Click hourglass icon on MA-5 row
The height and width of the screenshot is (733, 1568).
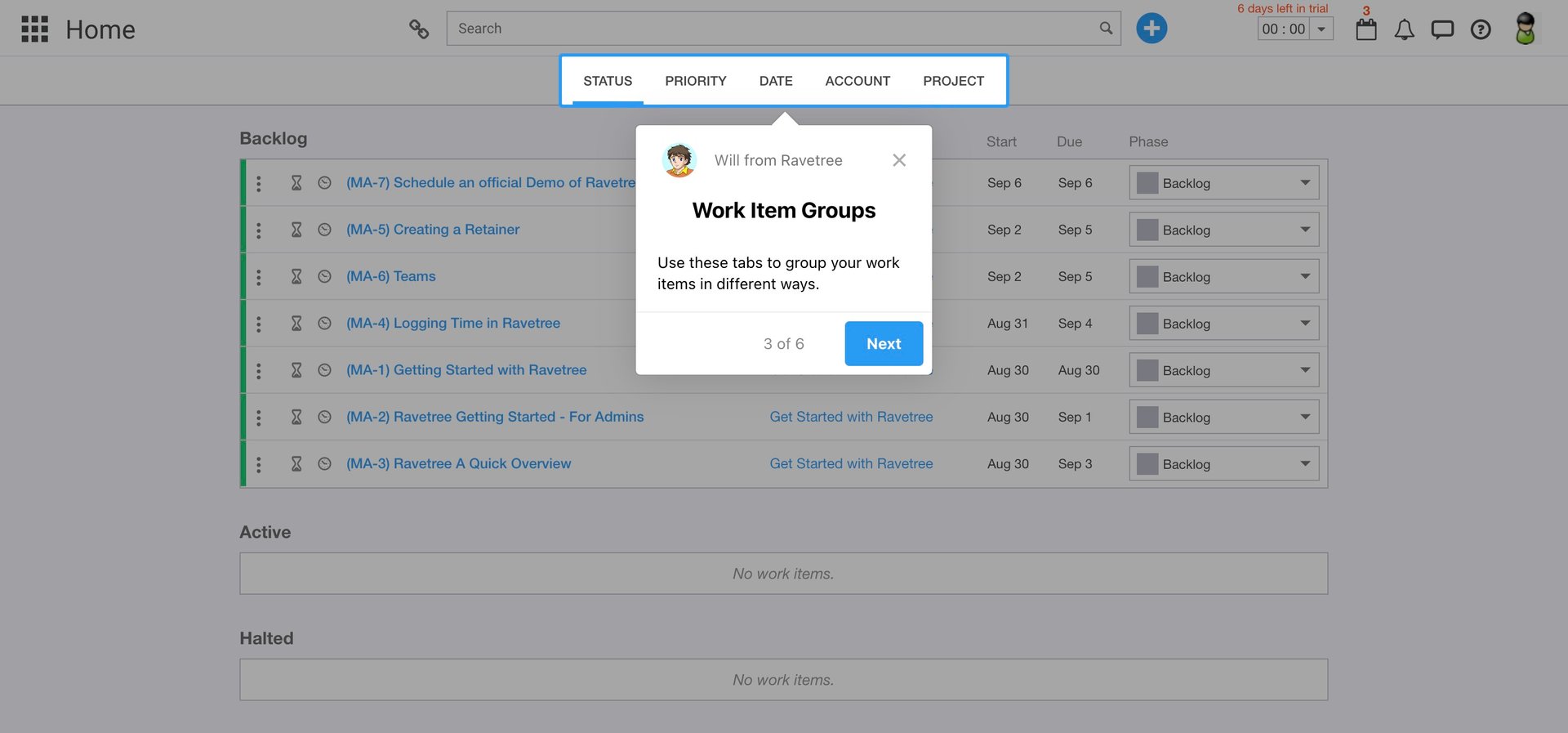click(296, 230)
